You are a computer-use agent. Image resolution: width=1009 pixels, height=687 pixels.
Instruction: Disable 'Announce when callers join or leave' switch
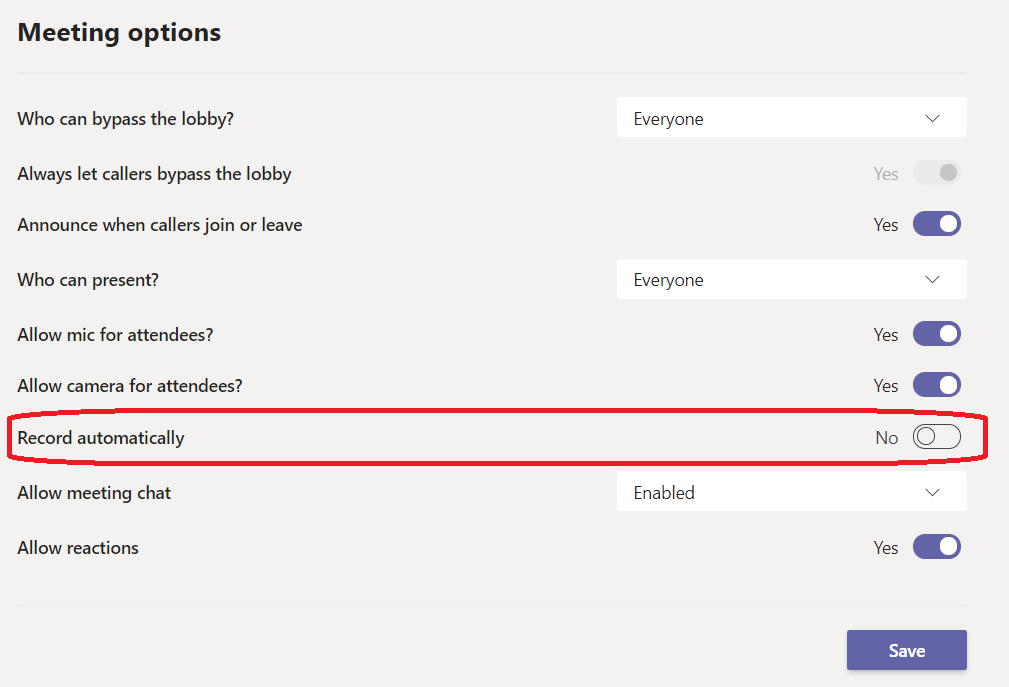point(937,224)
